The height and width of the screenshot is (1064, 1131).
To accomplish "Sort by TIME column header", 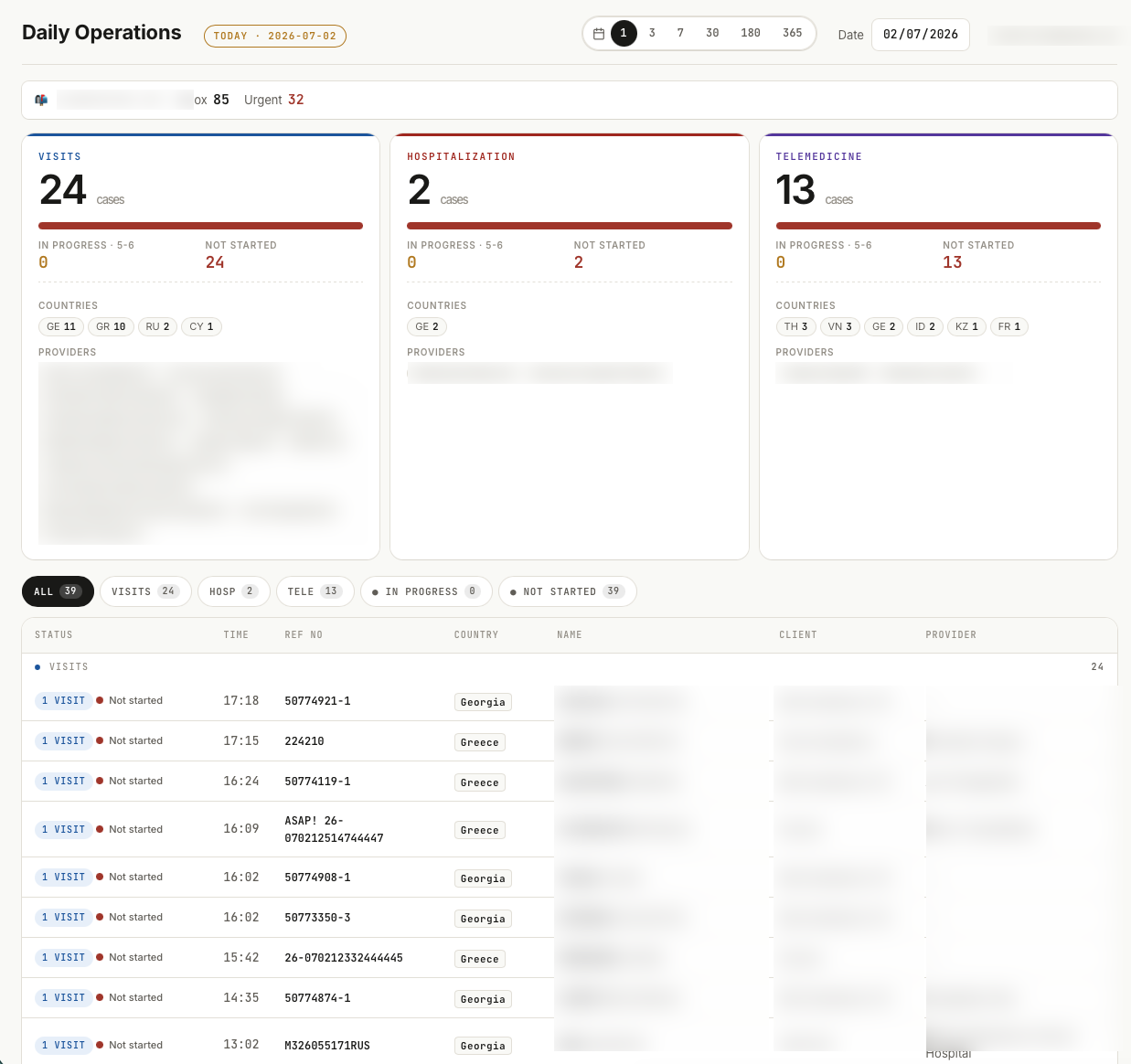I will click(236, 634).
